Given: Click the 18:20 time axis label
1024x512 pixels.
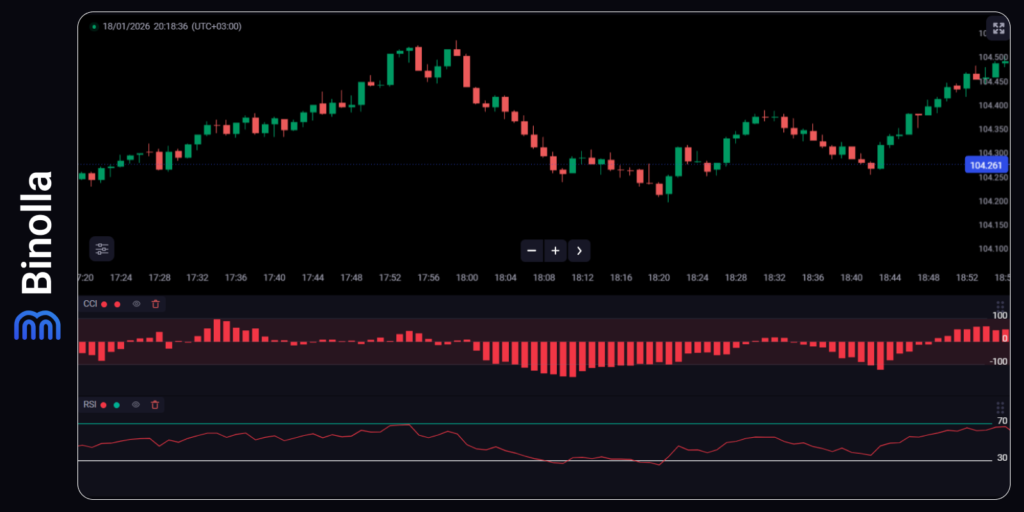Looking at the screenshot, I should tap(659, 278).
